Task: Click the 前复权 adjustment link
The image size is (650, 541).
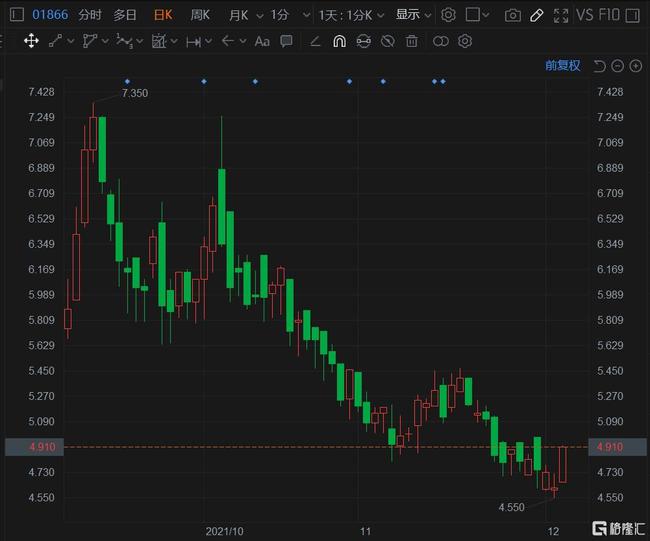Action: [563, 66]
